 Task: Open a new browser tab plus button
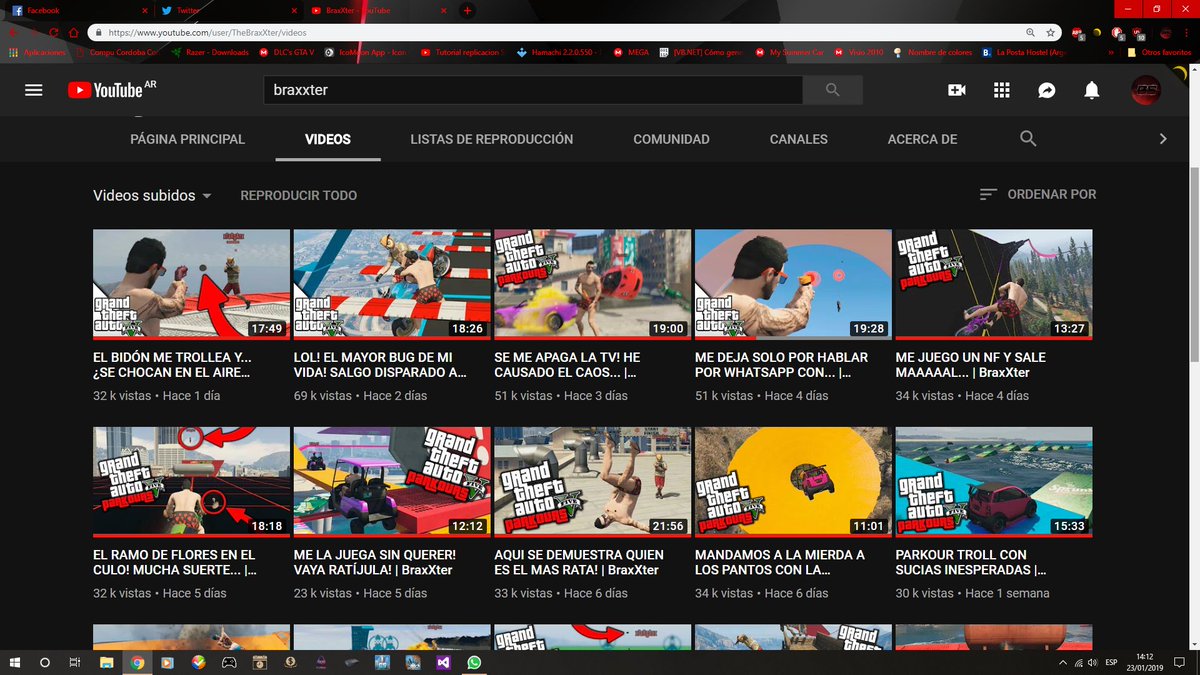click(467, 10)
